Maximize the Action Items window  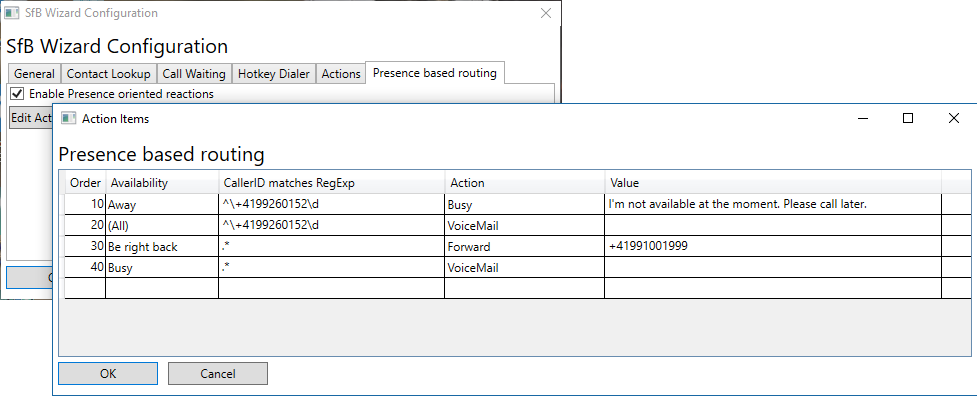coord(908,118)
